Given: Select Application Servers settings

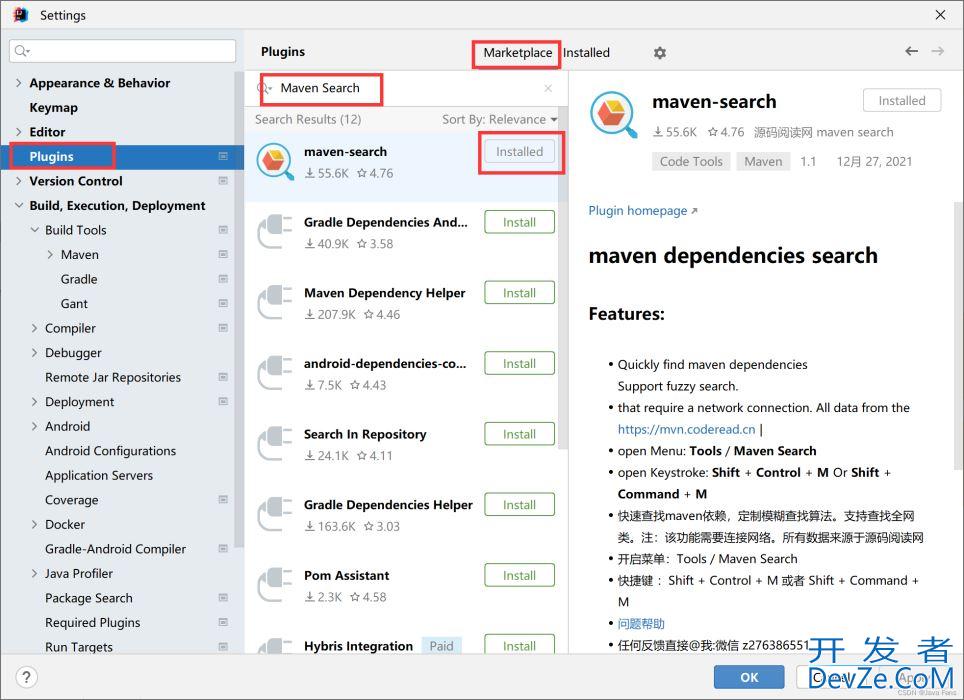Looking at the screenshot, I should [x=99, y=476].
